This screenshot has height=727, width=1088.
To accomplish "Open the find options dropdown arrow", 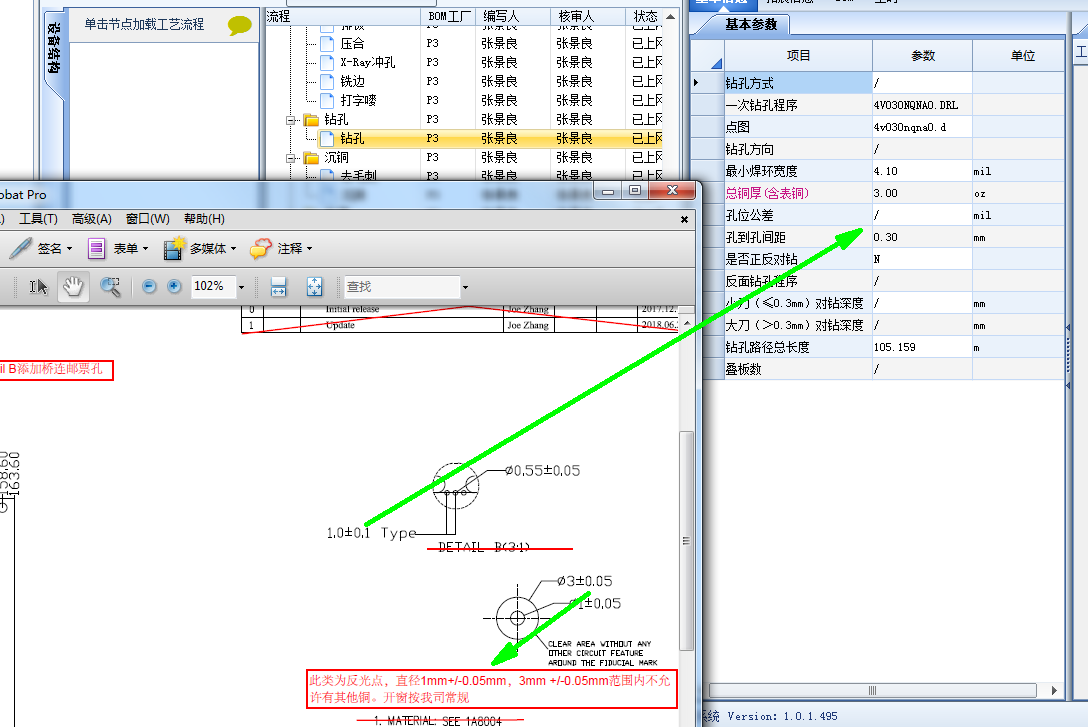I will click(x=465, y=286).
